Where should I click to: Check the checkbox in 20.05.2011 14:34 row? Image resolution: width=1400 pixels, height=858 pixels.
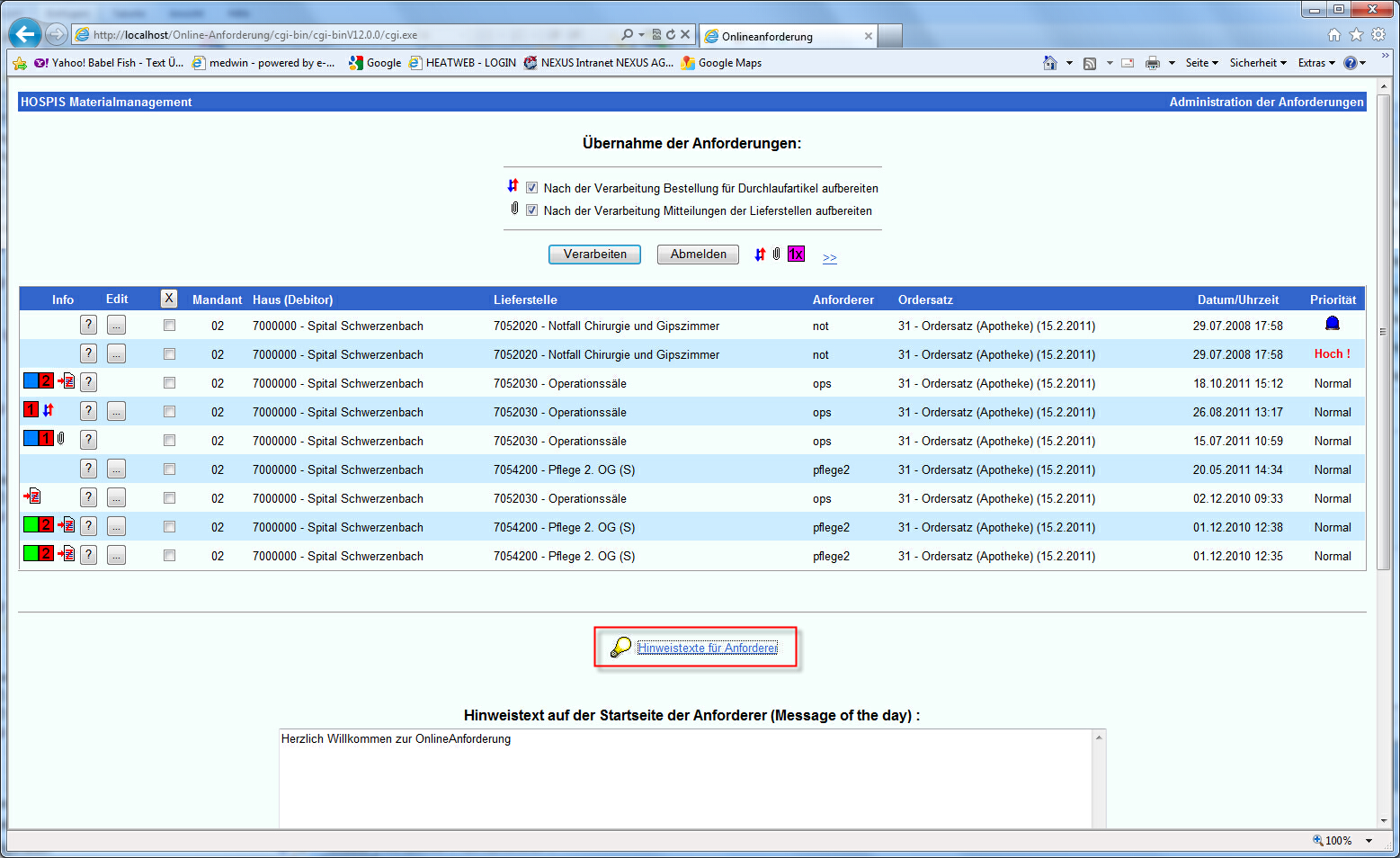169,469
